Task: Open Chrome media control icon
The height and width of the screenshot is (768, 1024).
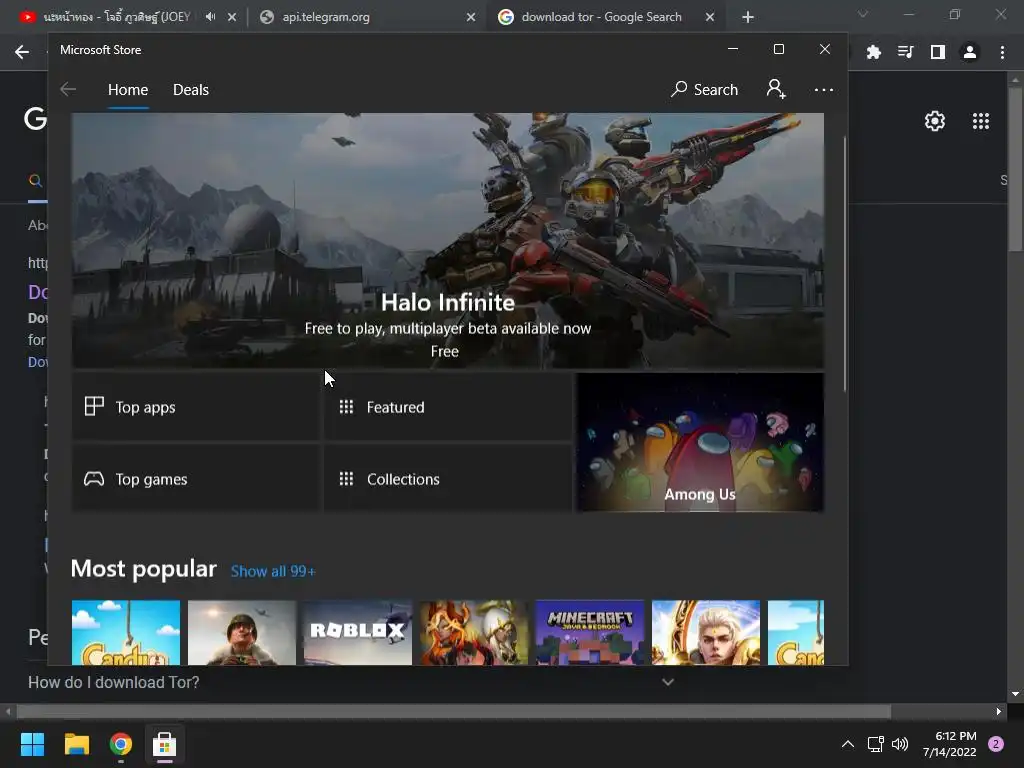Action: tap(906, 52)
